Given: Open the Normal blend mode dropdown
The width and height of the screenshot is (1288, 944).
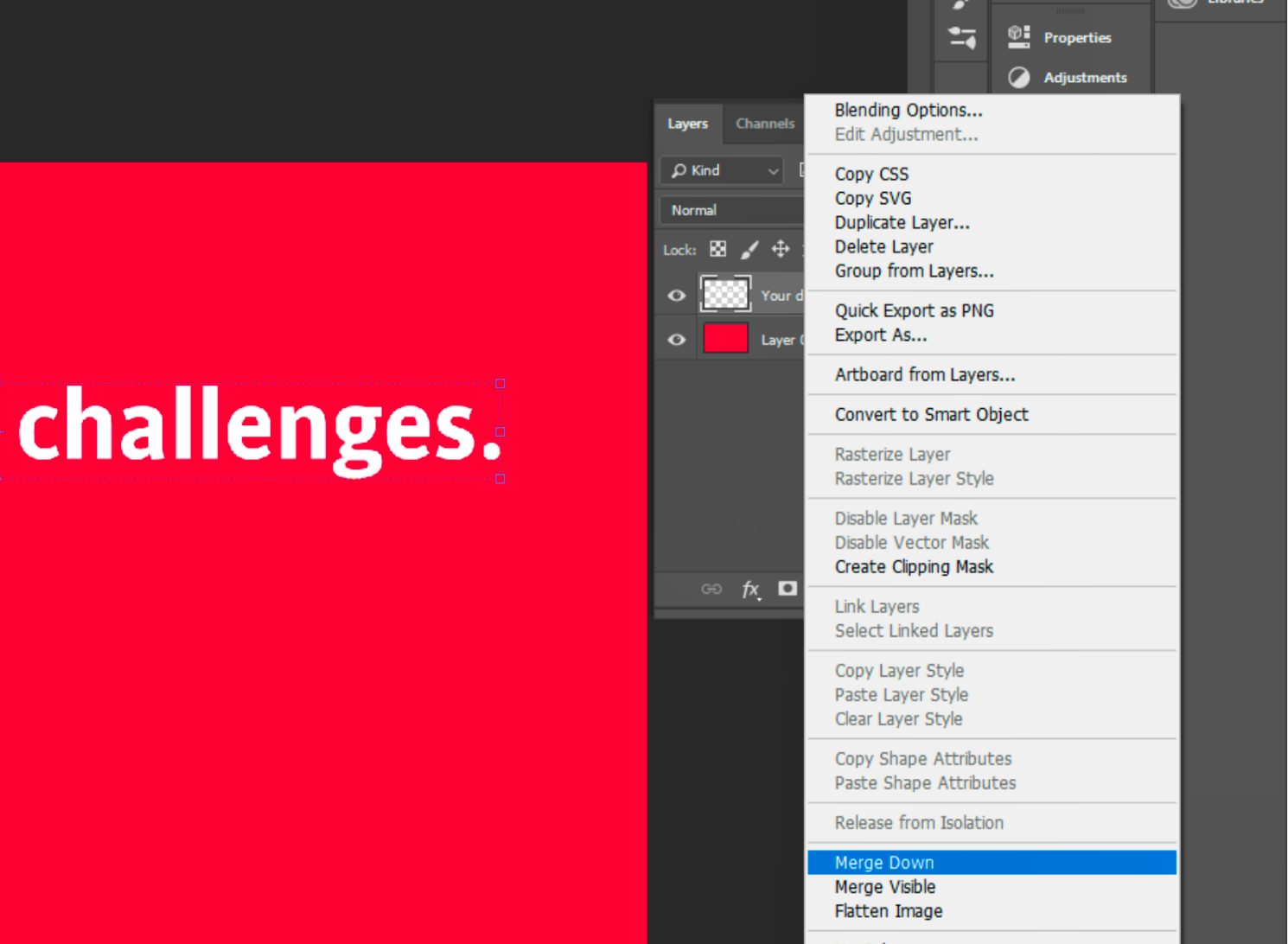Looking at the screenshot, I should click(x=729, y=209).
